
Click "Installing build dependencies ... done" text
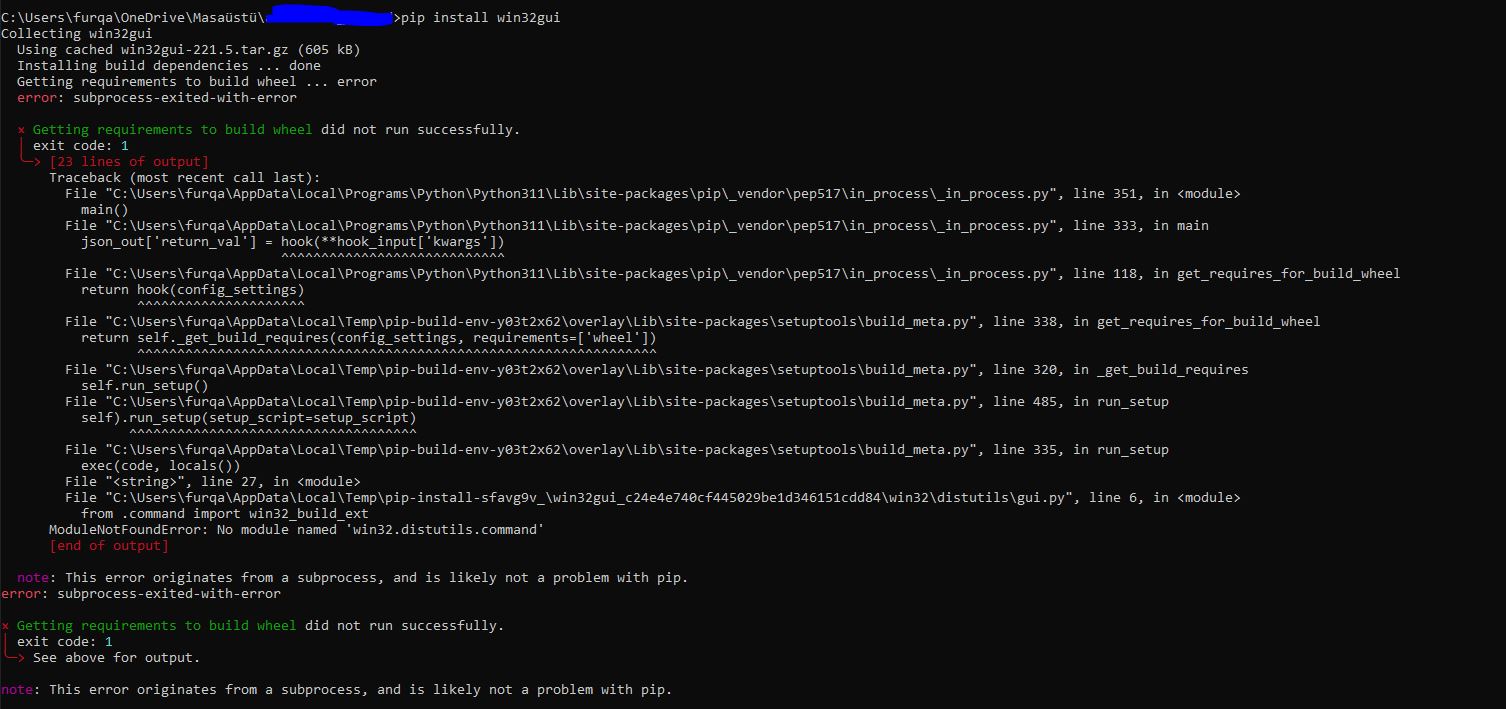[x=169, y=66]
